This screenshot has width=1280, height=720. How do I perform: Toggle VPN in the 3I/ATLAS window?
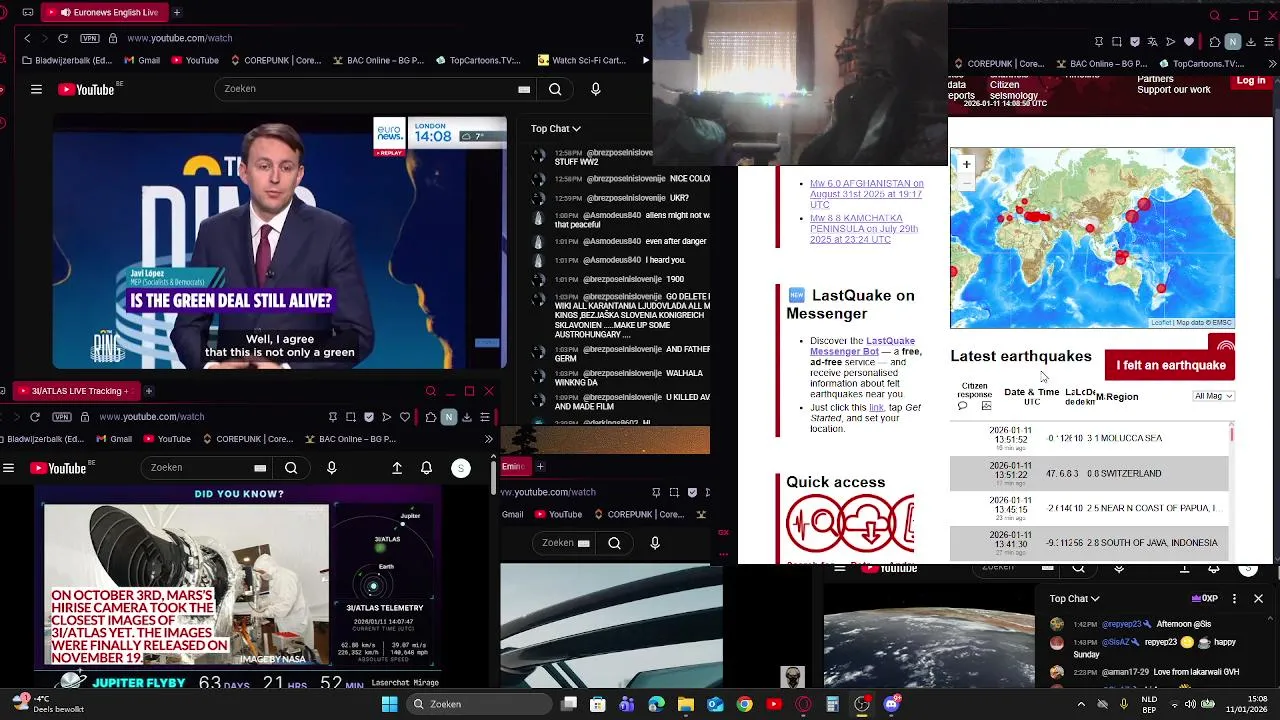(x=63, y=416)
